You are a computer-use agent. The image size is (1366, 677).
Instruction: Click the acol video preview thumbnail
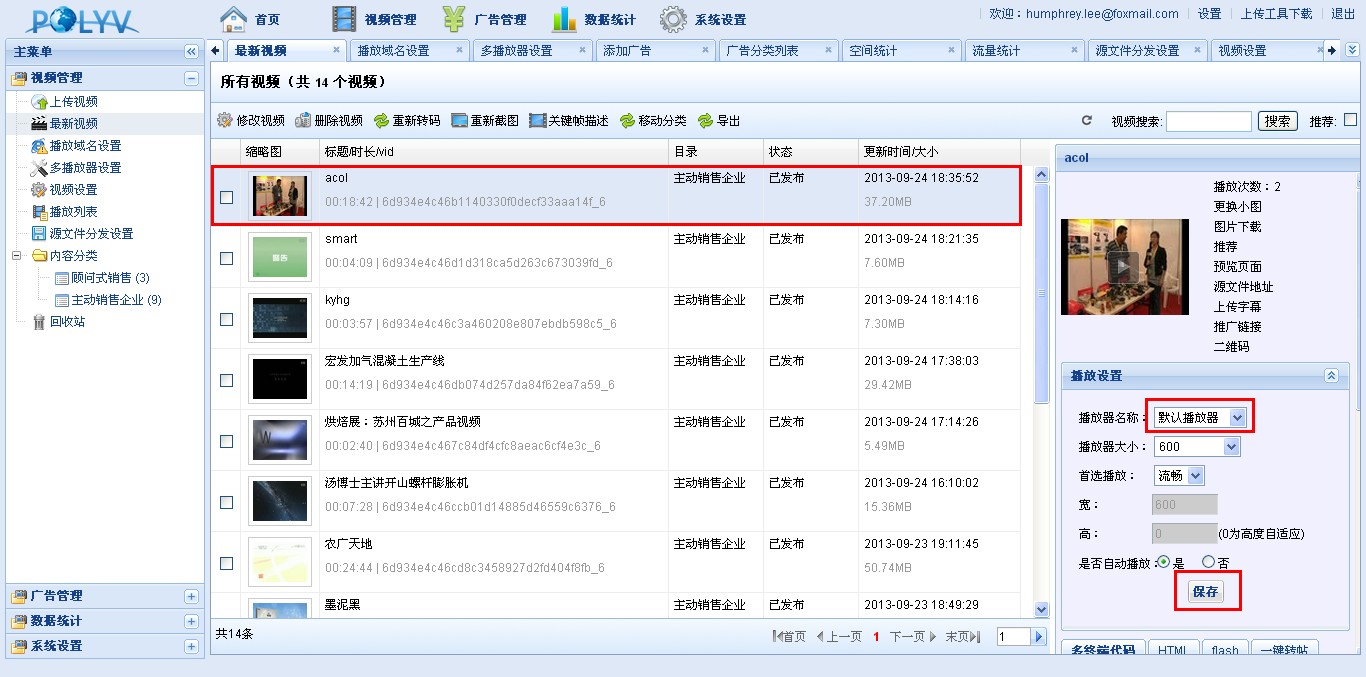(x=1124, y=266)
